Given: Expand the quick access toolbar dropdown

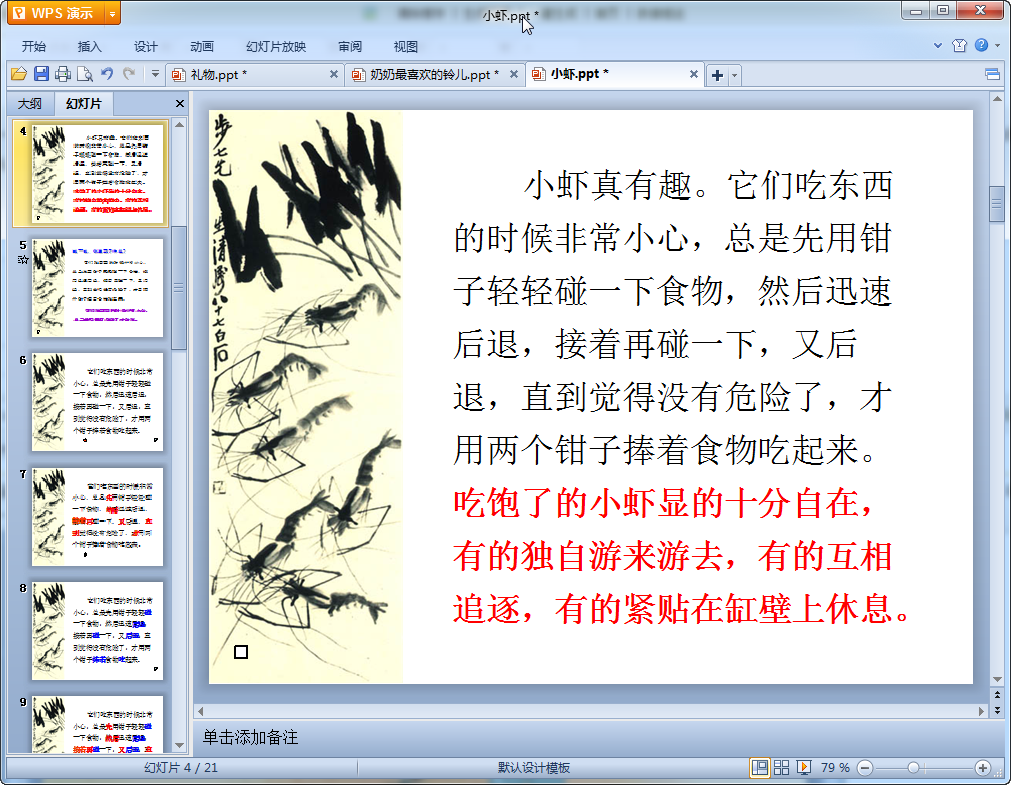Looking at the screenshot, I should (155, 74).
